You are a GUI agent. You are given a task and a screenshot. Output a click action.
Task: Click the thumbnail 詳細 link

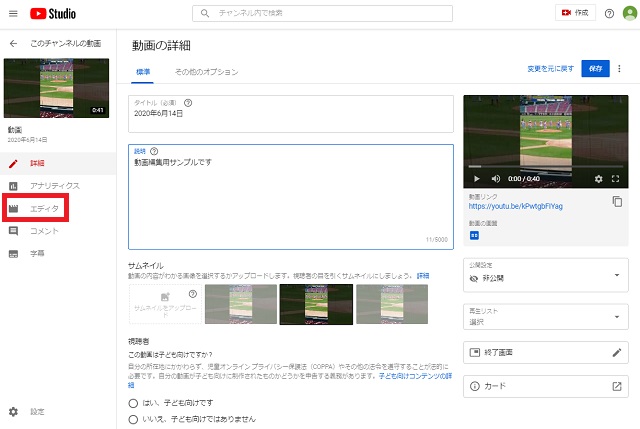tap(423, 276)
